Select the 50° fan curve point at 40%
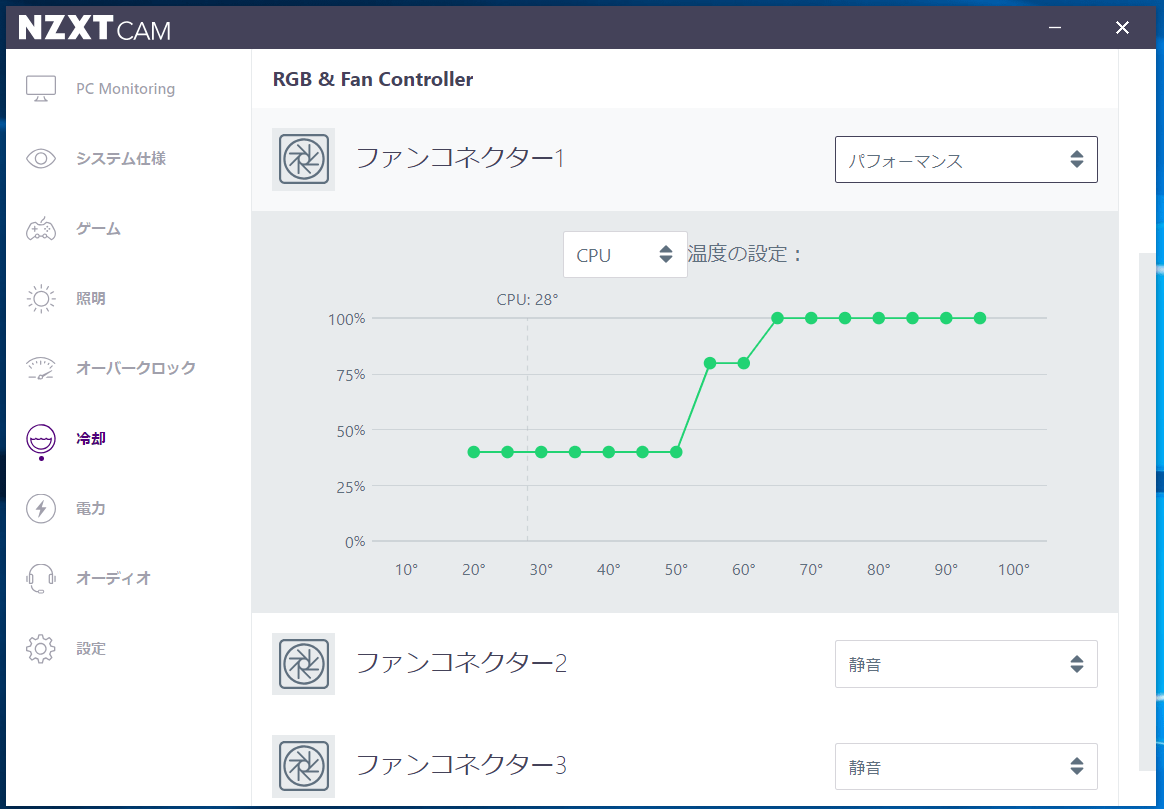 click(x=676, y=452)
